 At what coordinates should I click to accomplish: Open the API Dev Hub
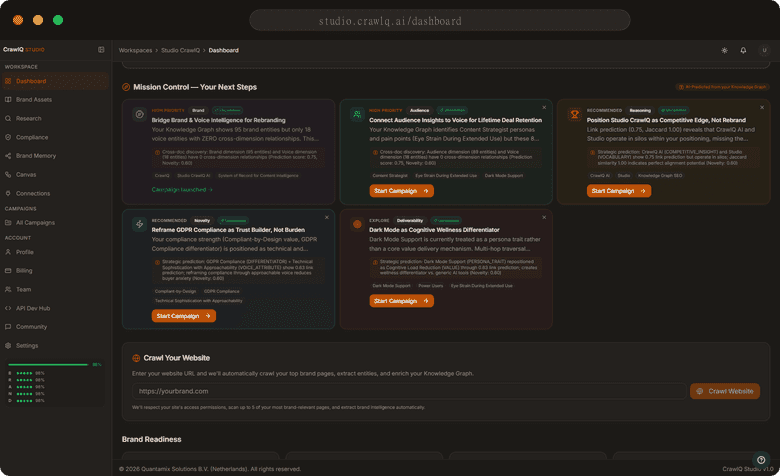[x=33, y=308]
